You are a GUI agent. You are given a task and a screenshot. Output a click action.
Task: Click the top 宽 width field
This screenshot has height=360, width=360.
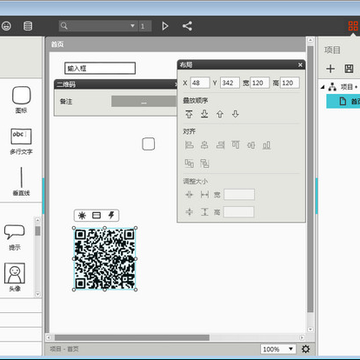pyautogui.click(x=260, y=83)
